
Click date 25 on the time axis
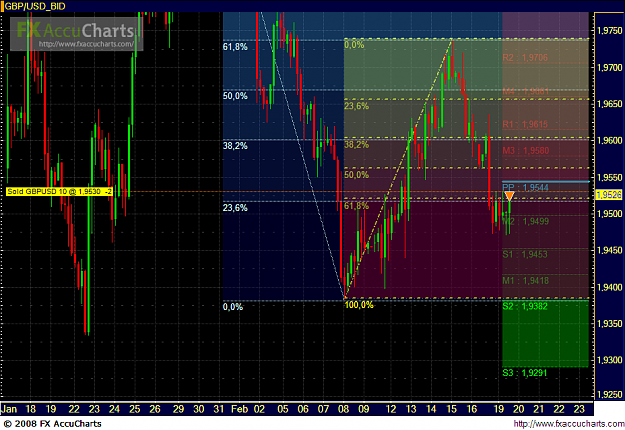pos(135,409)
